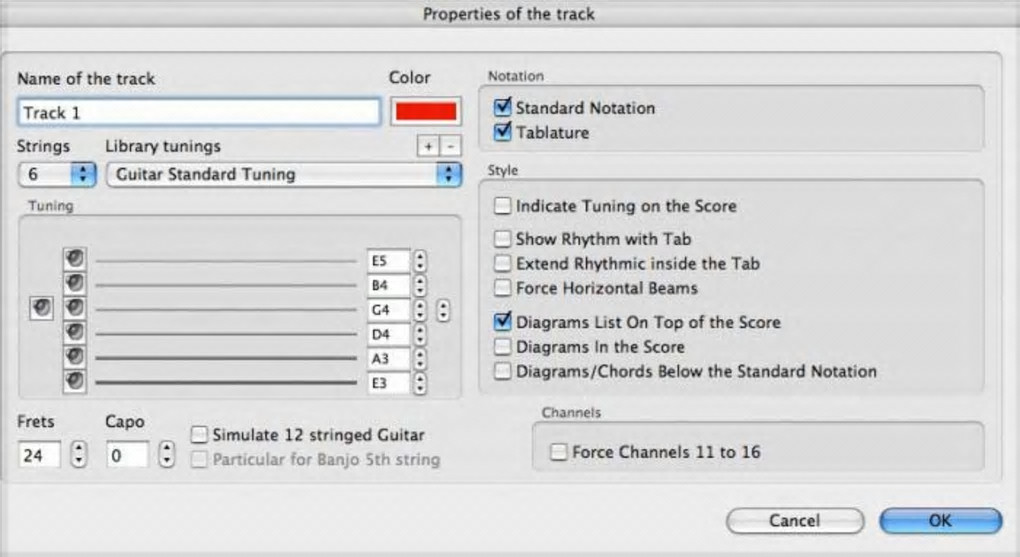Play the E5 string speaker icon
The height and width of the screenshot is (557, 1020).
pos(75,260)
